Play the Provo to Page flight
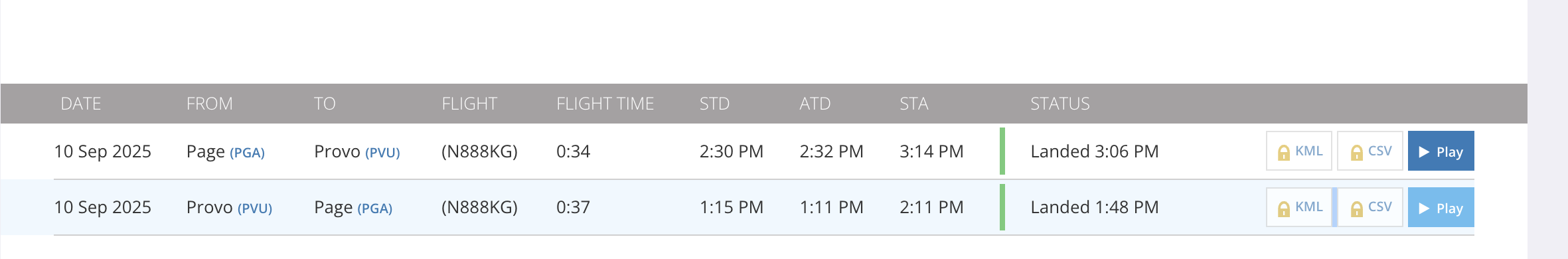The image size is (1568, 259). tap(1441, 207)
